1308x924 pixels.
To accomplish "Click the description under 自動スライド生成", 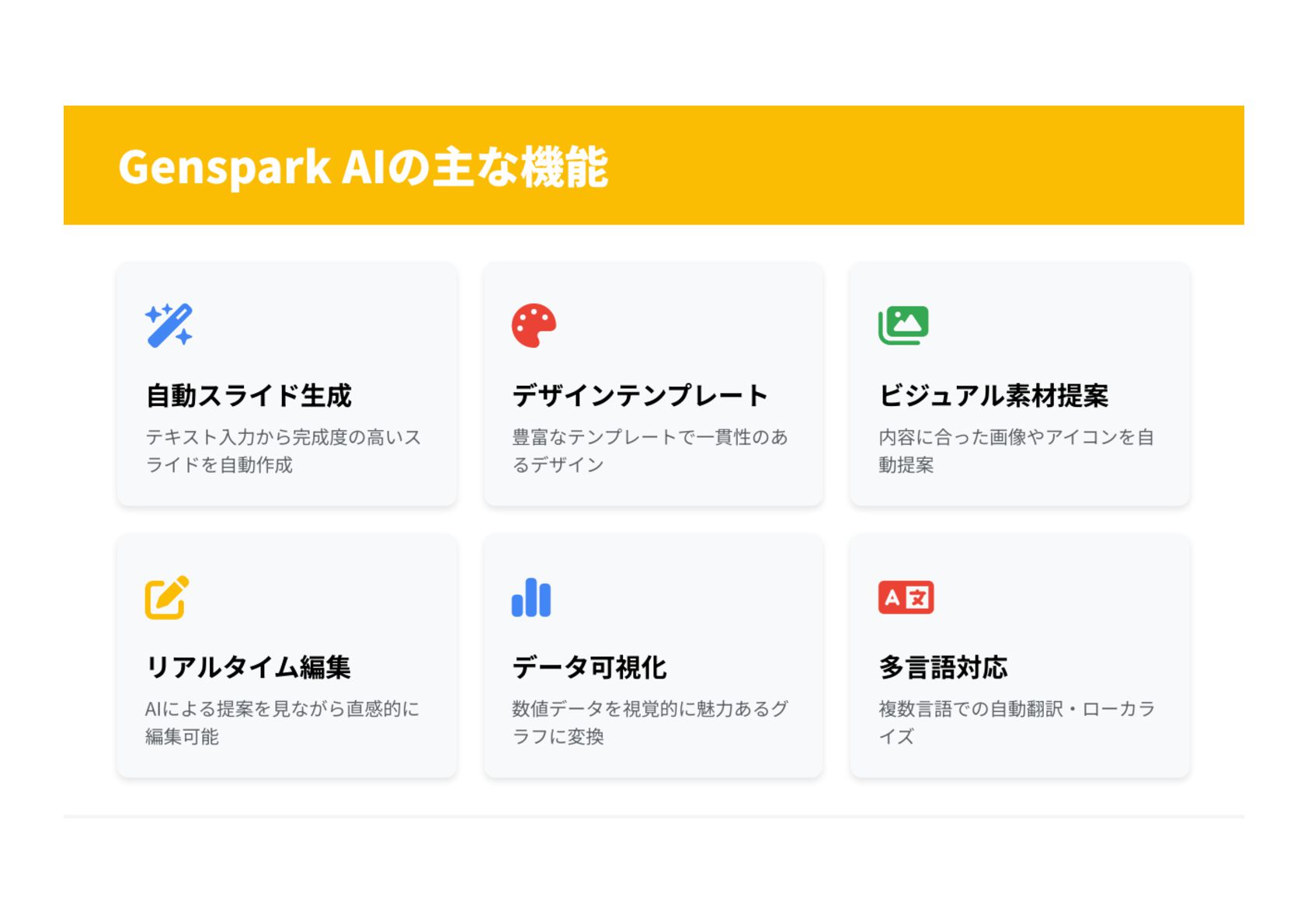I will point(283,451).
